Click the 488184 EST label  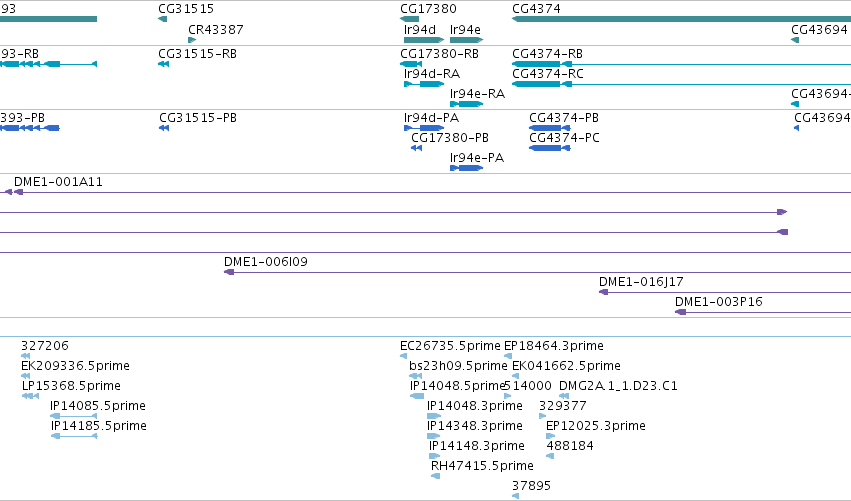click(x=570, y=446)
